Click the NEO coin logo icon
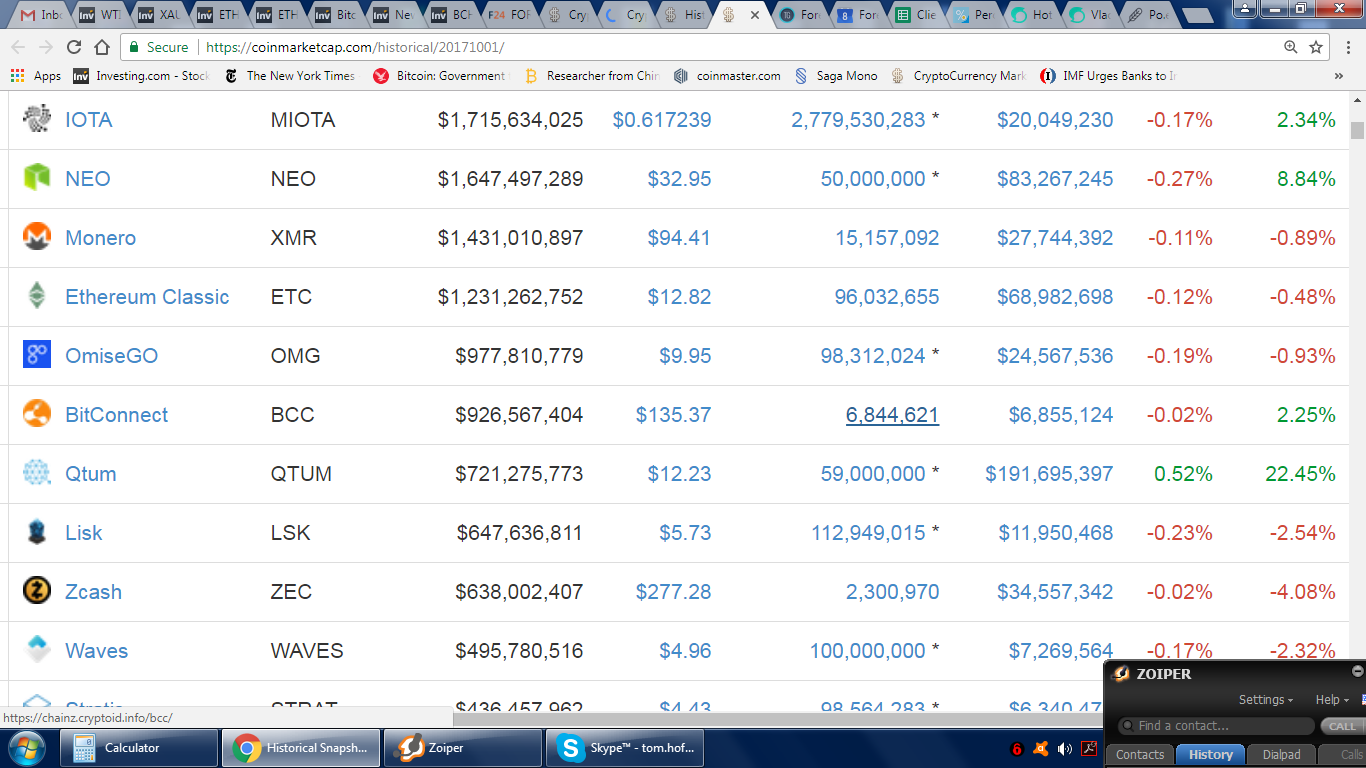The width and height of the screenshot is (1366, 768). point(37,178)
